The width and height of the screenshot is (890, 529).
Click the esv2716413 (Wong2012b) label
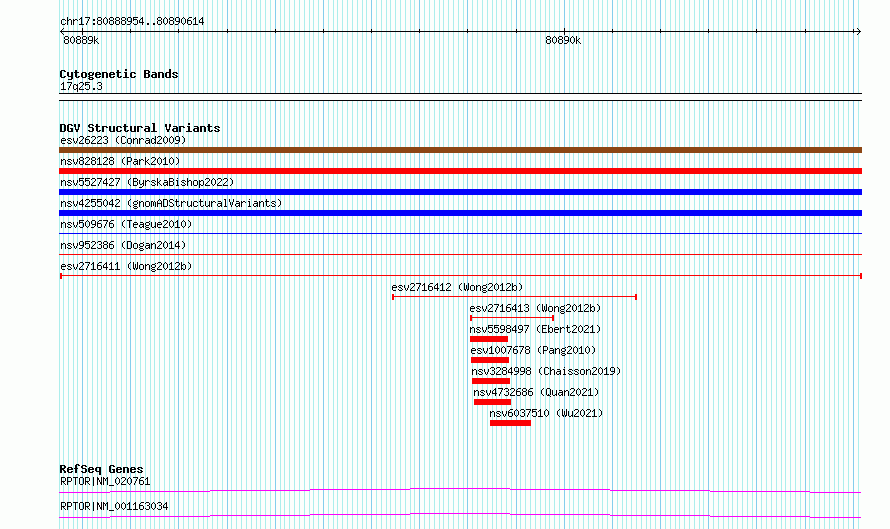(535, 308)
